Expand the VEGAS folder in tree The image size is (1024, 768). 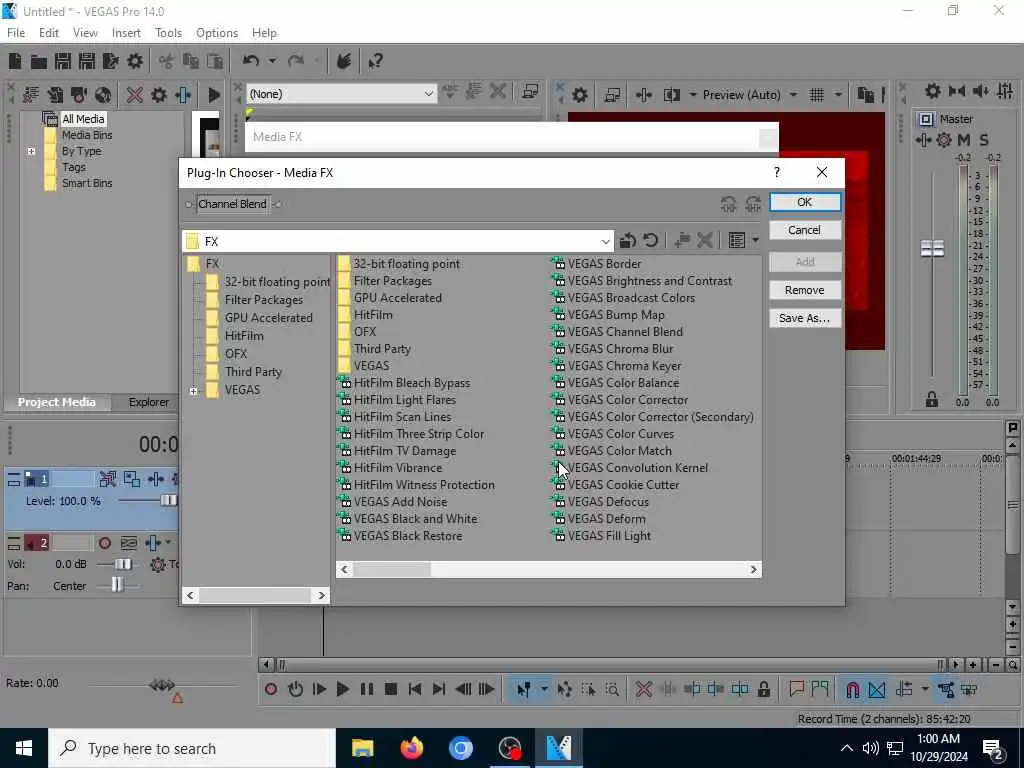pyautogui.click(x=193, y=391)
